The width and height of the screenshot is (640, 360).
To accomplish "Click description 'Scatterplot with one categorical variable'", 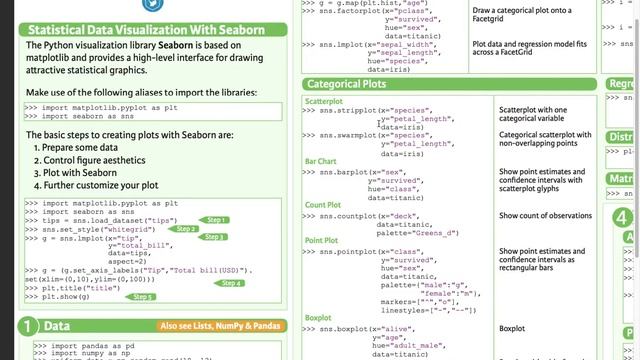I will 533,114.
